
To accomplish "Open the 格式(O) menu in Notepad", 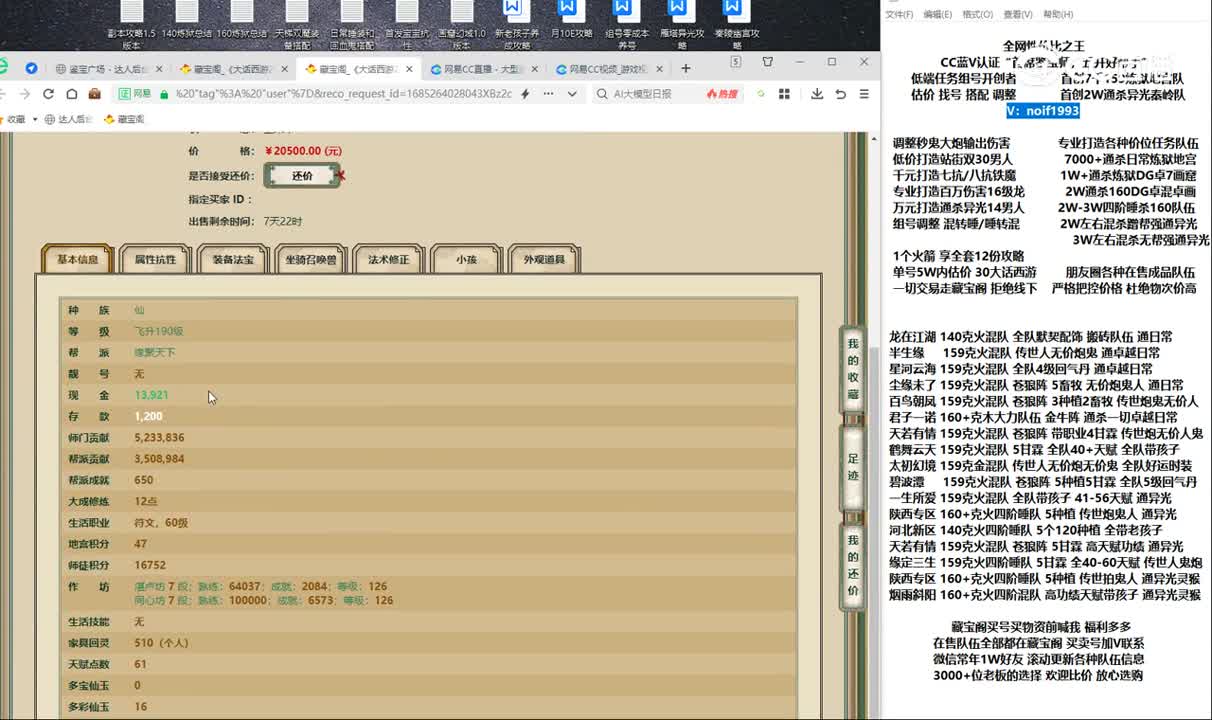I will pyautogui.click(x=977, y=14).
